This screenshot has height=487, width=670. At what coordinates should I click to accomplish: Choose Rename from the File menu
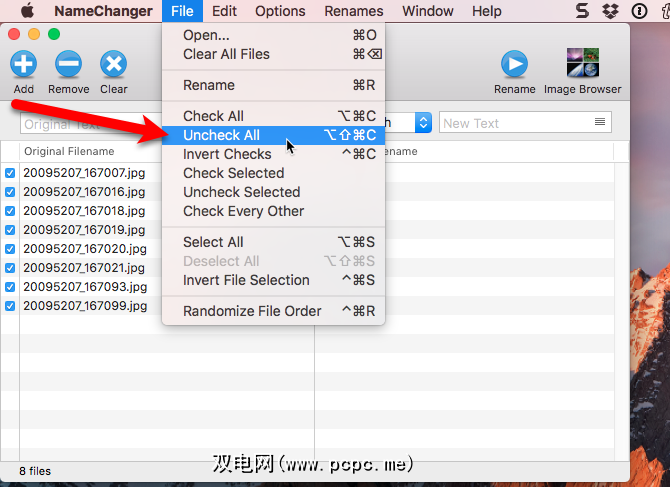pyautogui.click(x=273, y=85)
